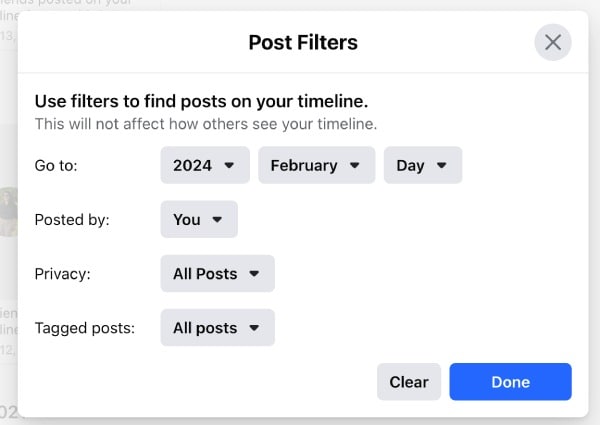Close the Post Filters dialog

click(x=553, y=42)
